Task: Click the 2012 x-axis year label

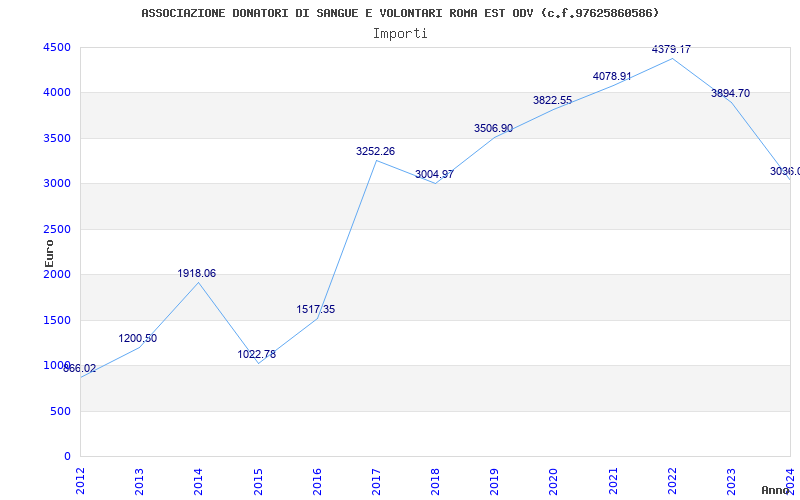Action: point(80,481)
